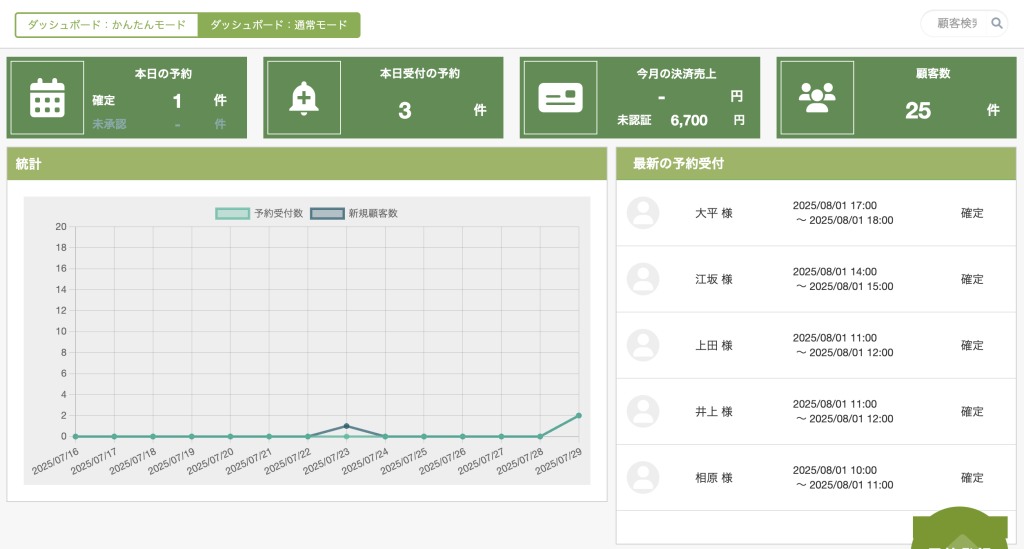Viewport: 1024px width, 549px height.
Task: Click the 統計 panel header
Action: point(307,164)
